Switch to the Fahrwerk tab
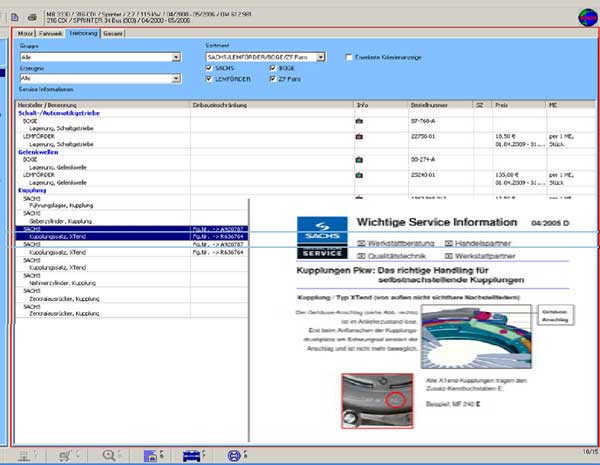Screen dimensions: 600x465 [49, 33]
